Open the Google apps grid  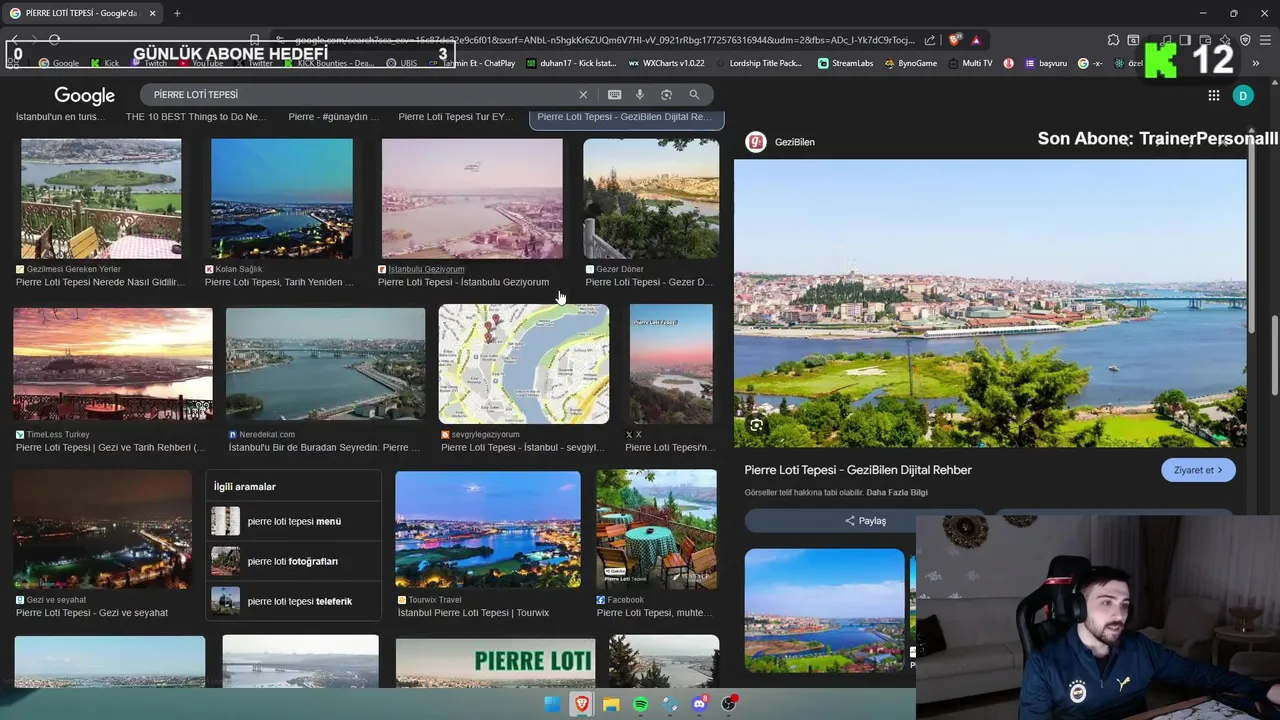click(1213, 95)
